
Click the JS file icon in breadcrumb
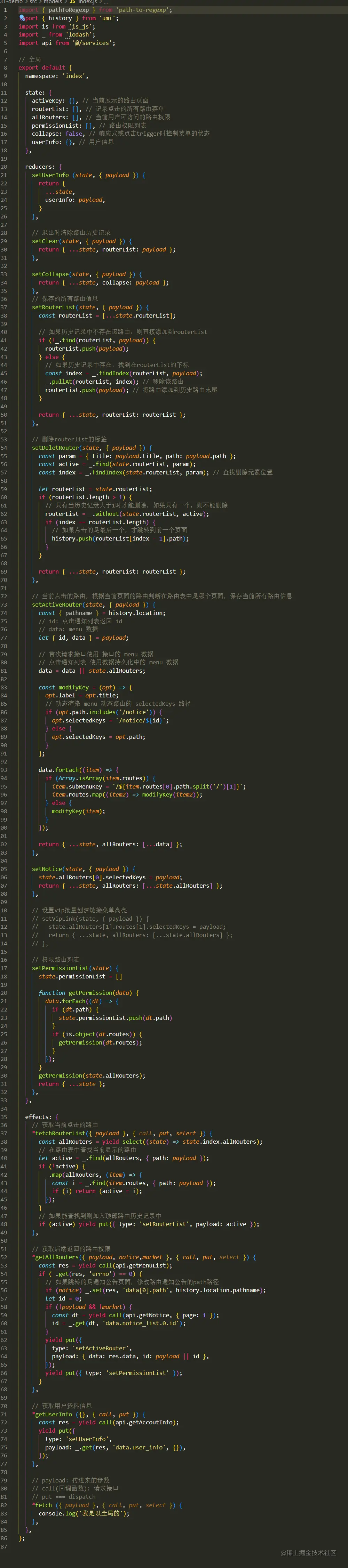point(72,2)
